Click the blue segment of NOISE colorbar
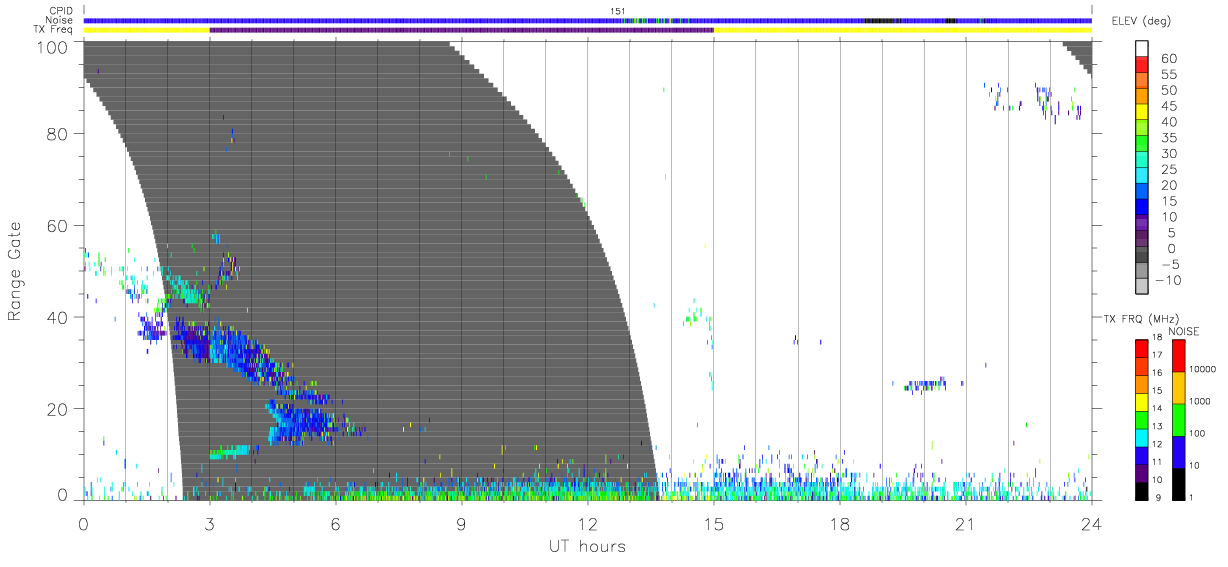 tap(1179, 452)
